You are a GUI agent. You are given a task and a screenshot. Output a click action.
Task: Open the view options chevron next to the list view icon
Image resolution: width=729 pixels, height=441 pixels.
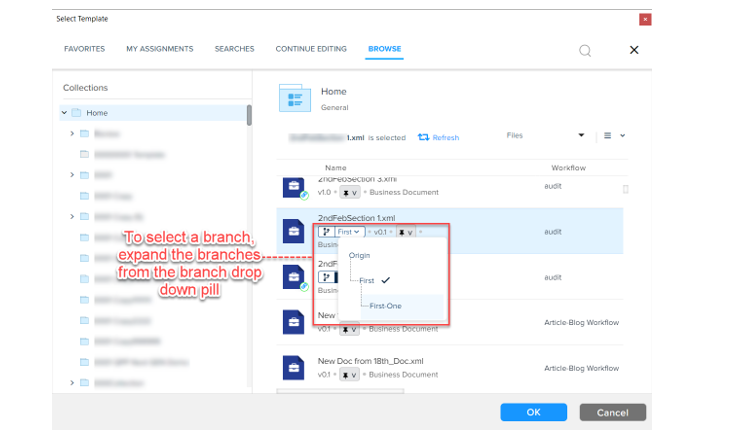(x=623, y=136)
